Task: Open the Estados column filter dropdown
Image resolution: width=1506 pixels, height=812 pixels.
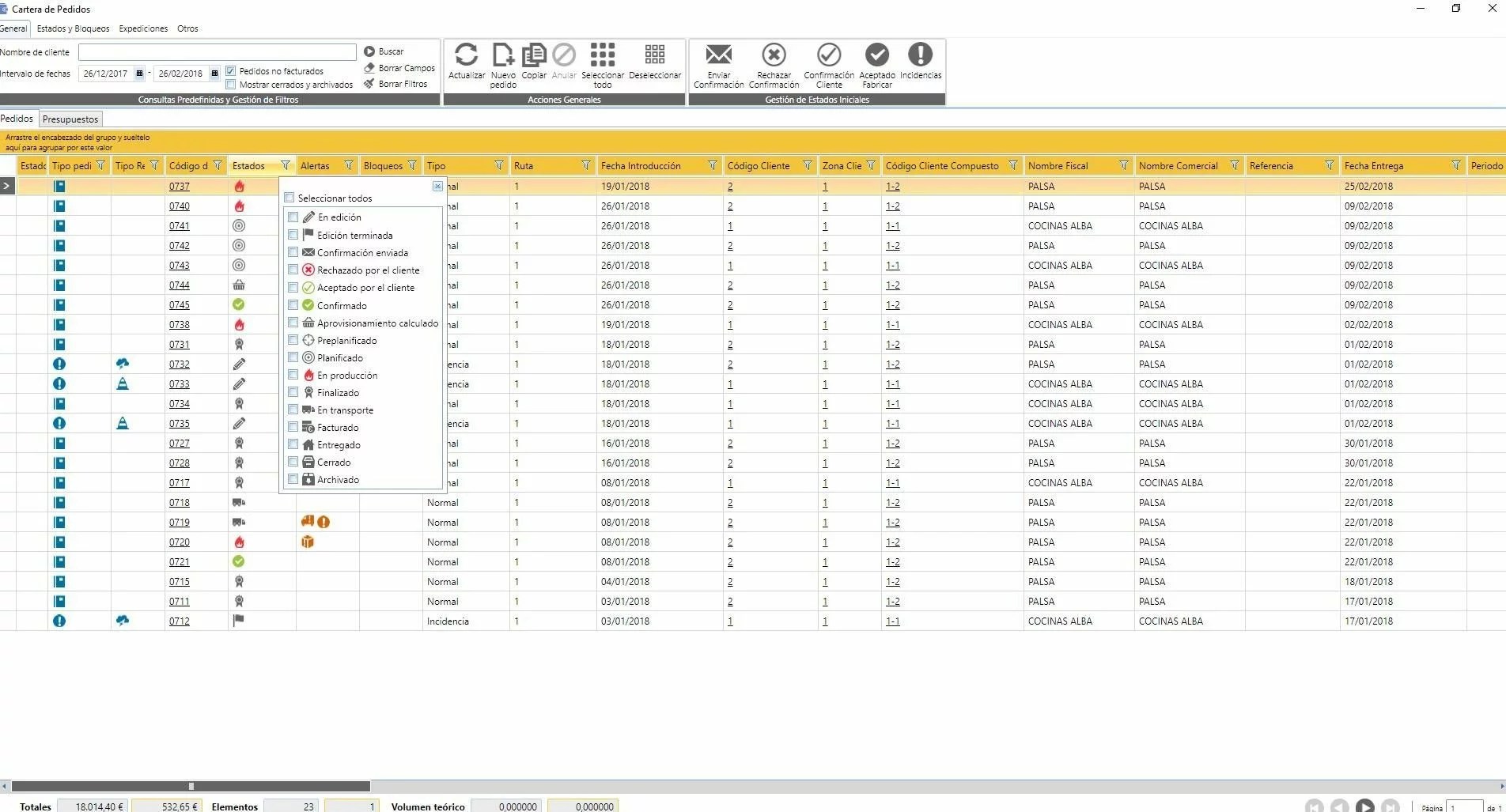Action: coord(285,165)
